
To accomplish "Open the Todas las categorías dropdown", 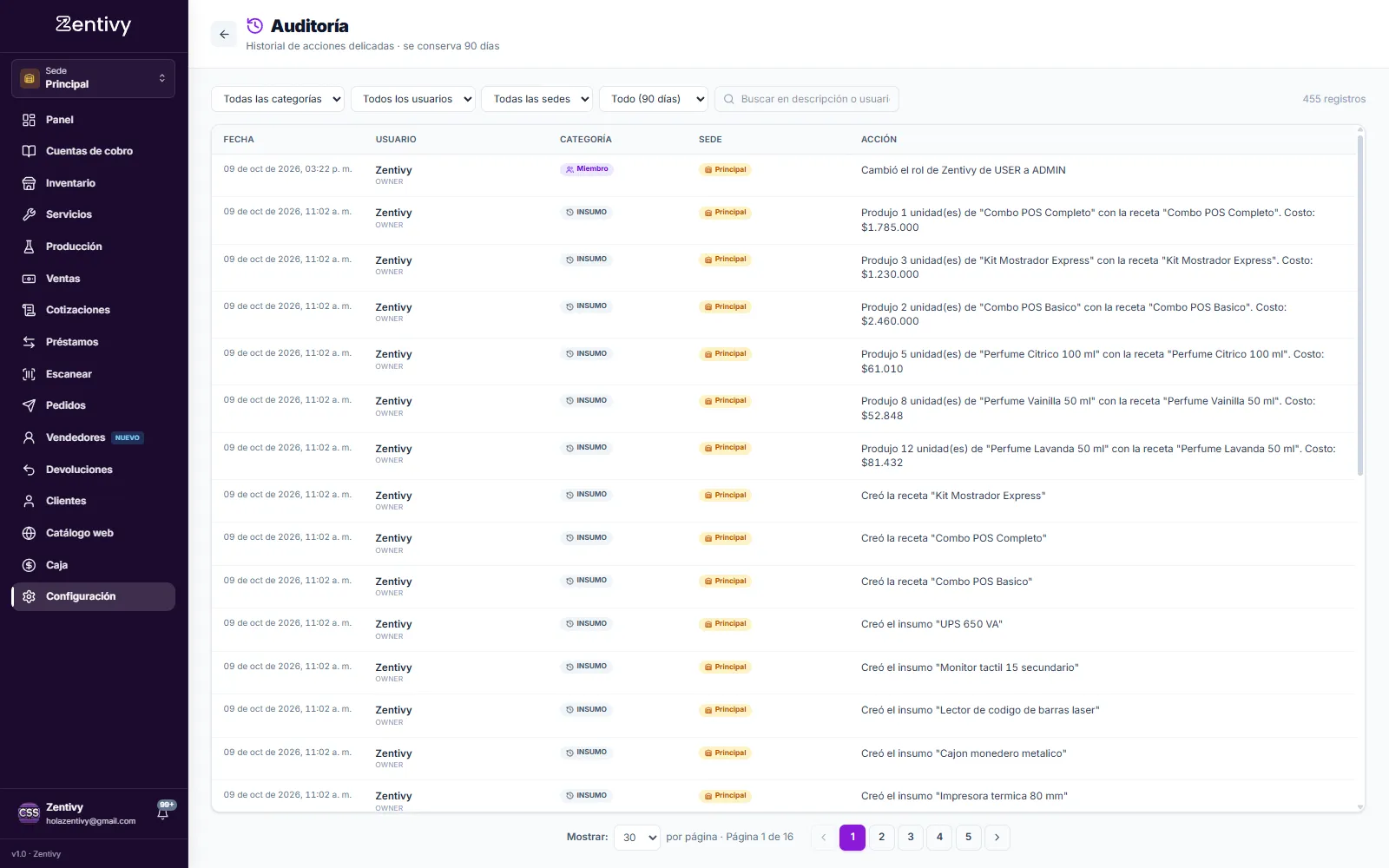I will coord(278,99).
